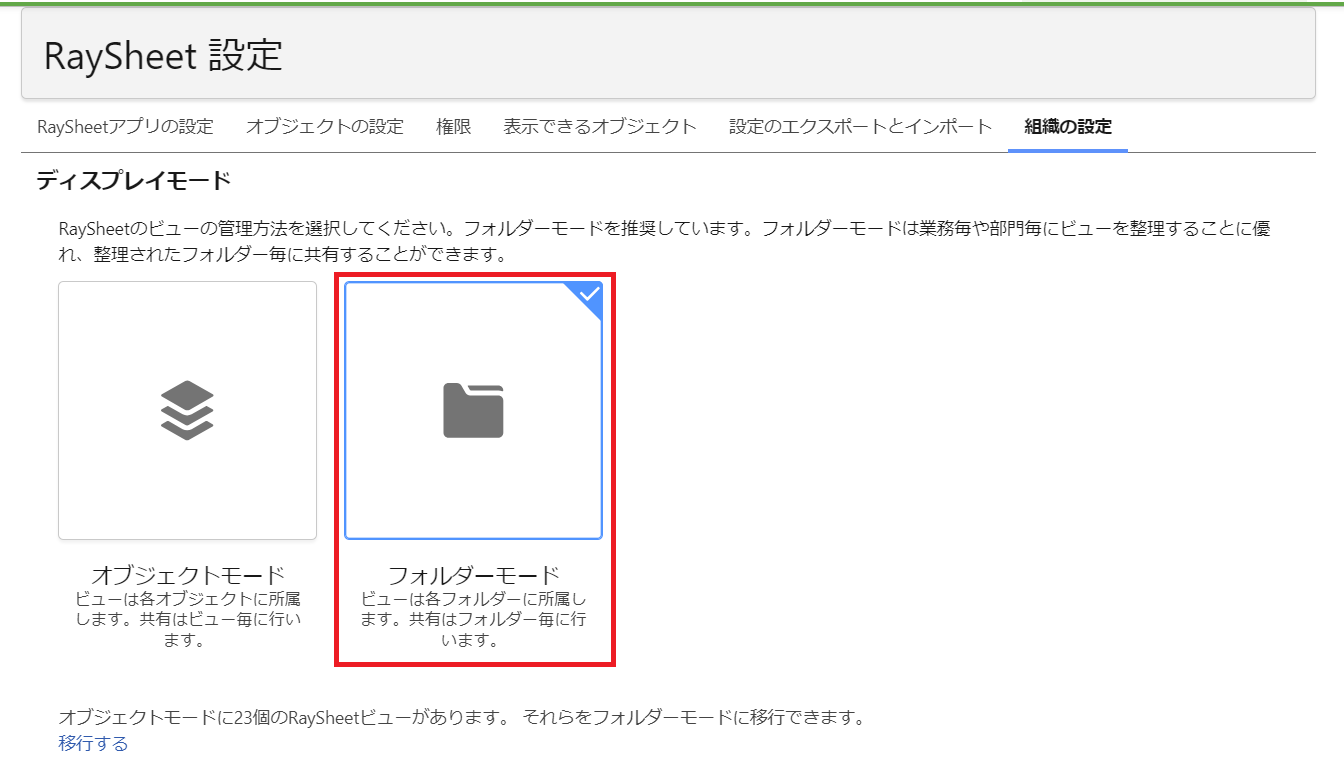Screen dimensions: 1344x767
Task: Choose the オブジェクトモード card
Action: (x=188, y=411)
